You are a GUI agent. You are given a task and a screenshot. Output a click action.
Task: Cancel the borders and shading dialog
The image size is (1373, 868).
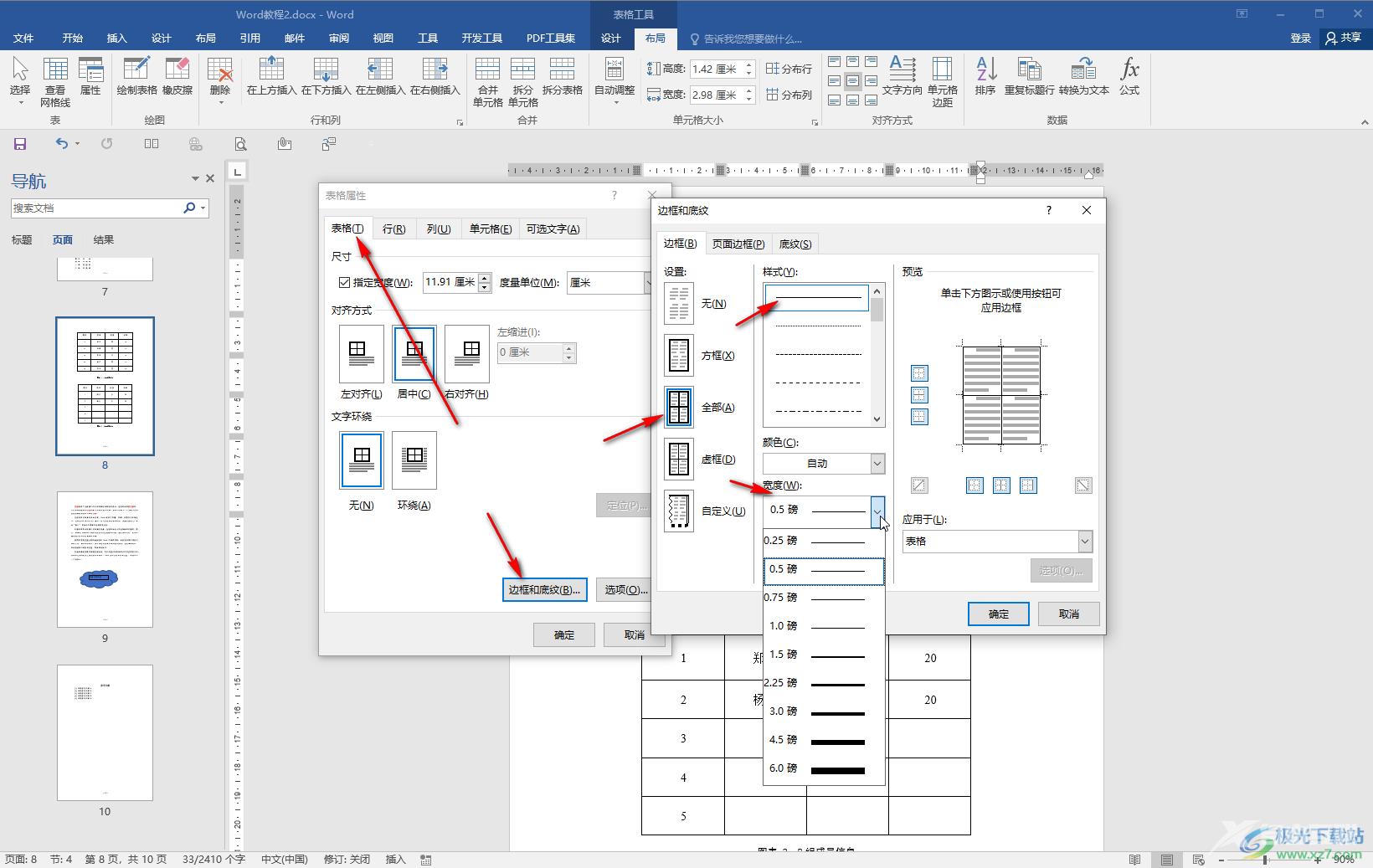click(x=1069, y=614)
